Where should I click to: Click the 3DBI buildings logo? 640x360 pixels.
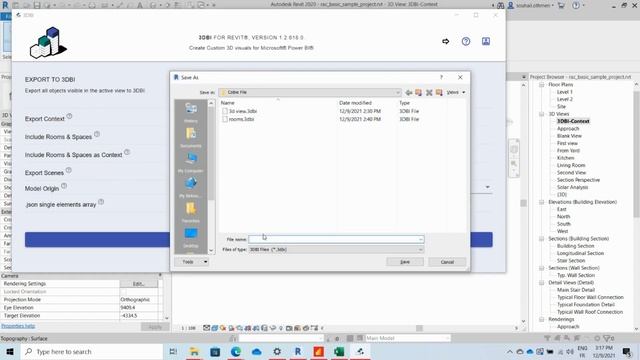48,42
